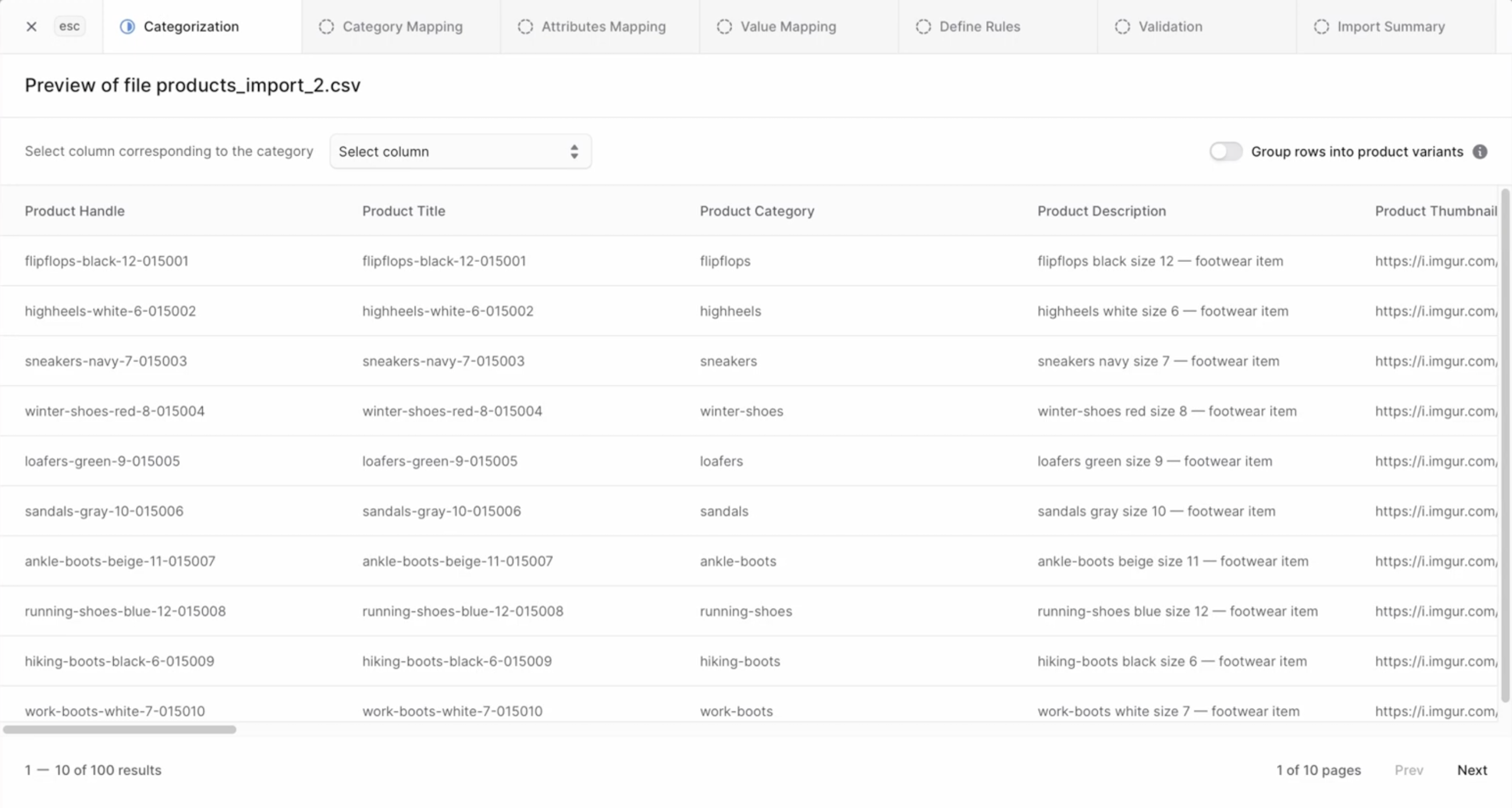Click the Import Summary step circle icon

[x=1321, y=26]
